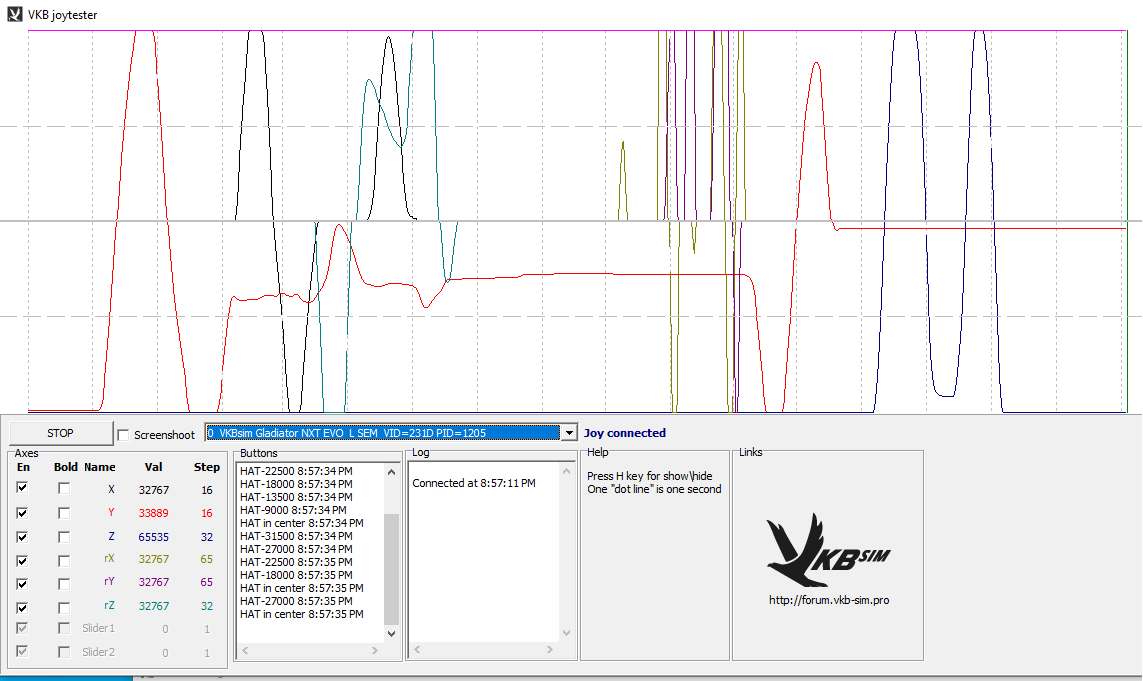This screenshot has height=681, width=1143.
Task: Enable Bold for the X axis
Action: (x=64, y=488)
